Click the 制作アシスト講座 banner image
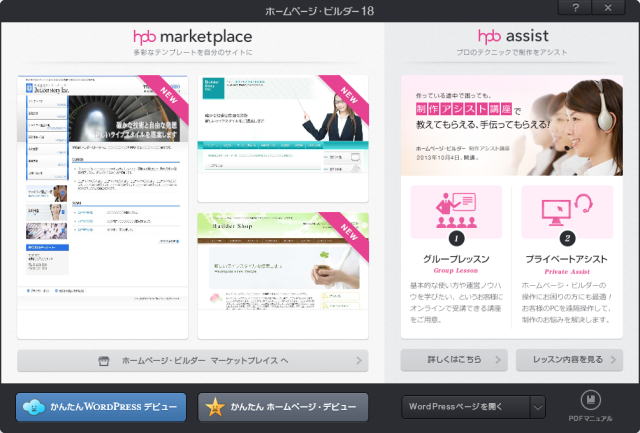The height and width of the screenshot is (433, 640). 512,125
